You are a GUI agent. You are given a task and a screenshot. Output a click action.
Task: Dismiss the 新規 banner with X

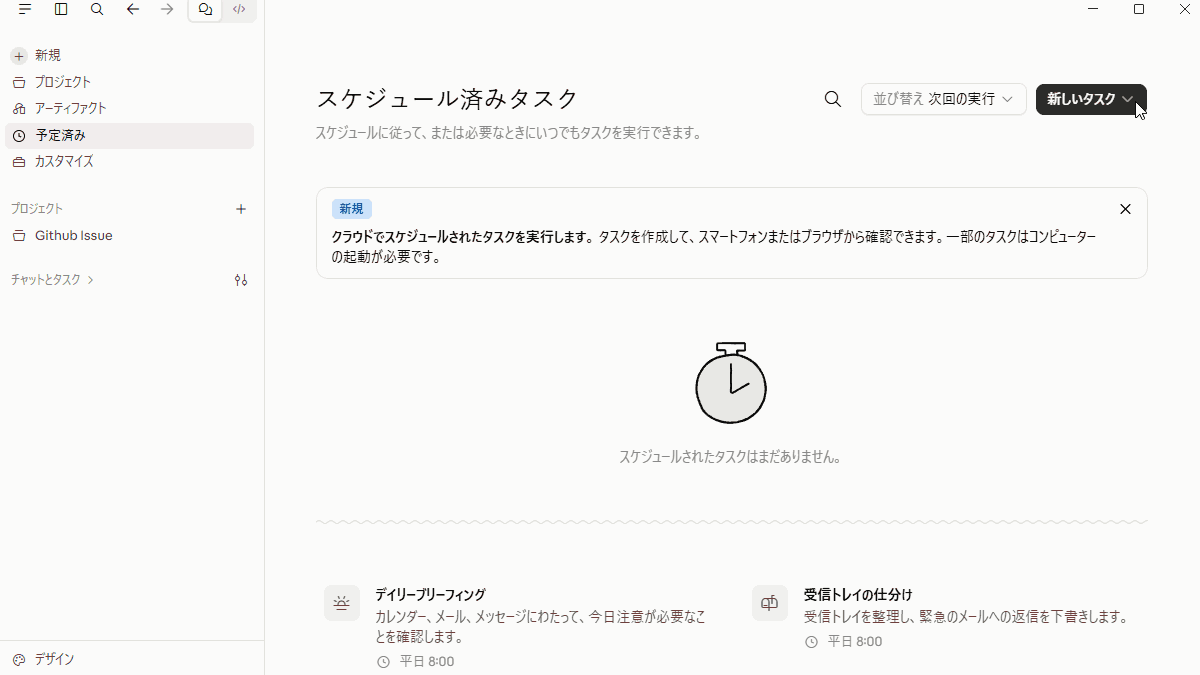1125,209
